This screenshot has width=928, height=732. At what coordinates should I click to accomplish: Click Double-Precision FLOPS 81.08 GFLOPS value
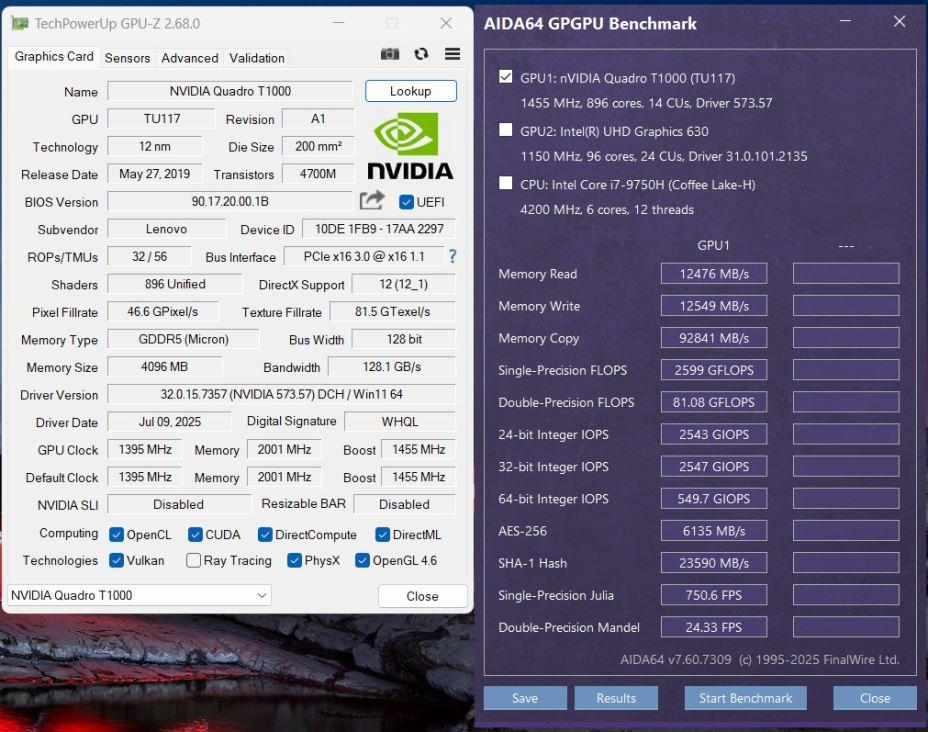[714, 402]
